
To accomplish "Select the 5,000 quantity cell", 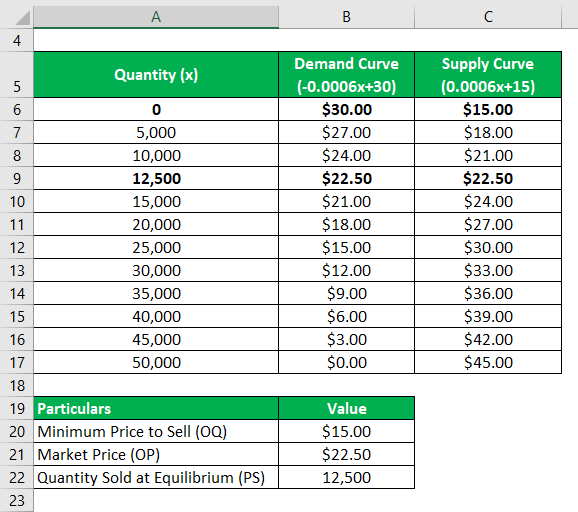I will (x=156, y=132).
